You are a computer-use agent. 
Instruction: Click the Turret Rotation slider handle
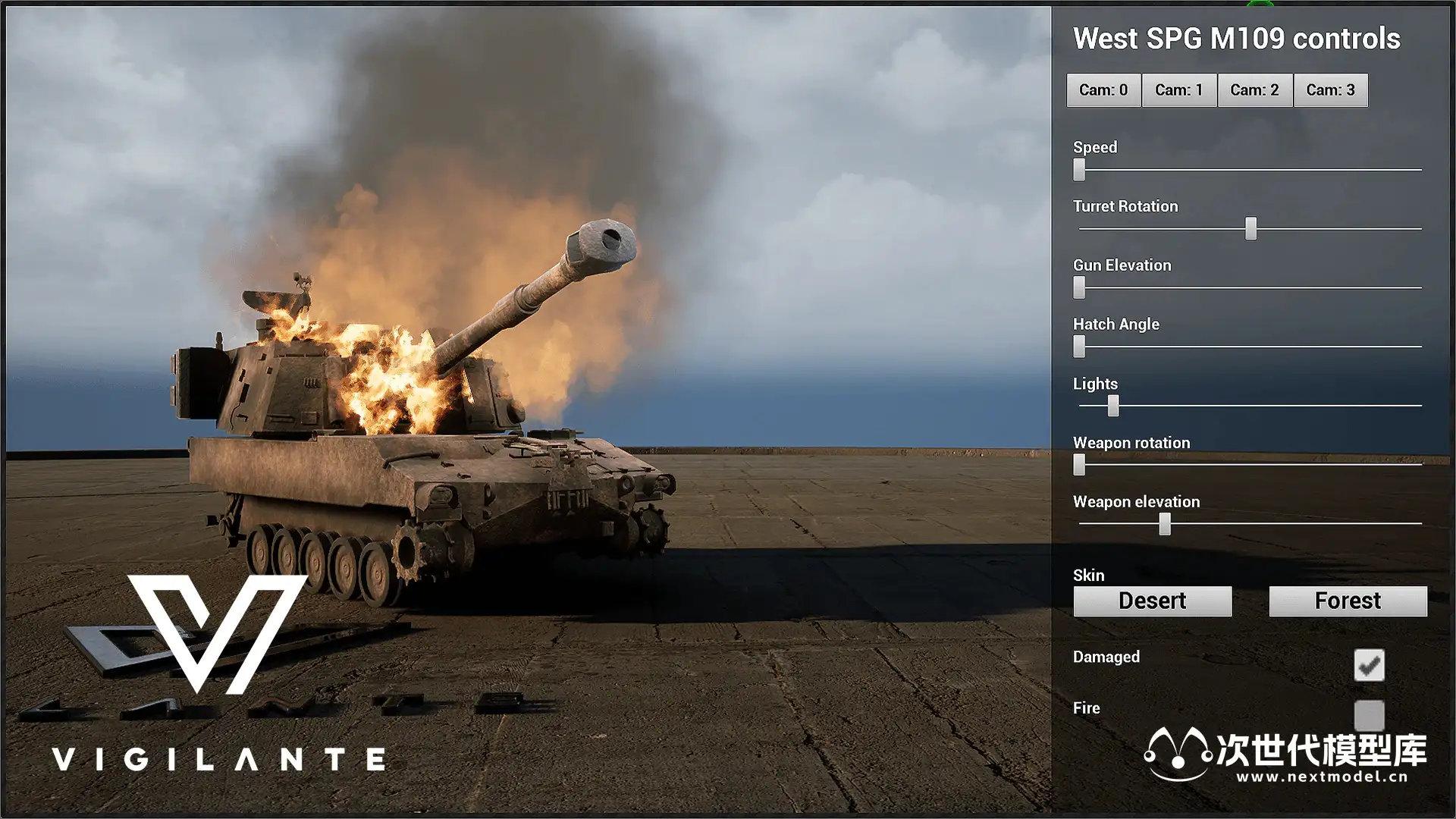point(1250,228)
